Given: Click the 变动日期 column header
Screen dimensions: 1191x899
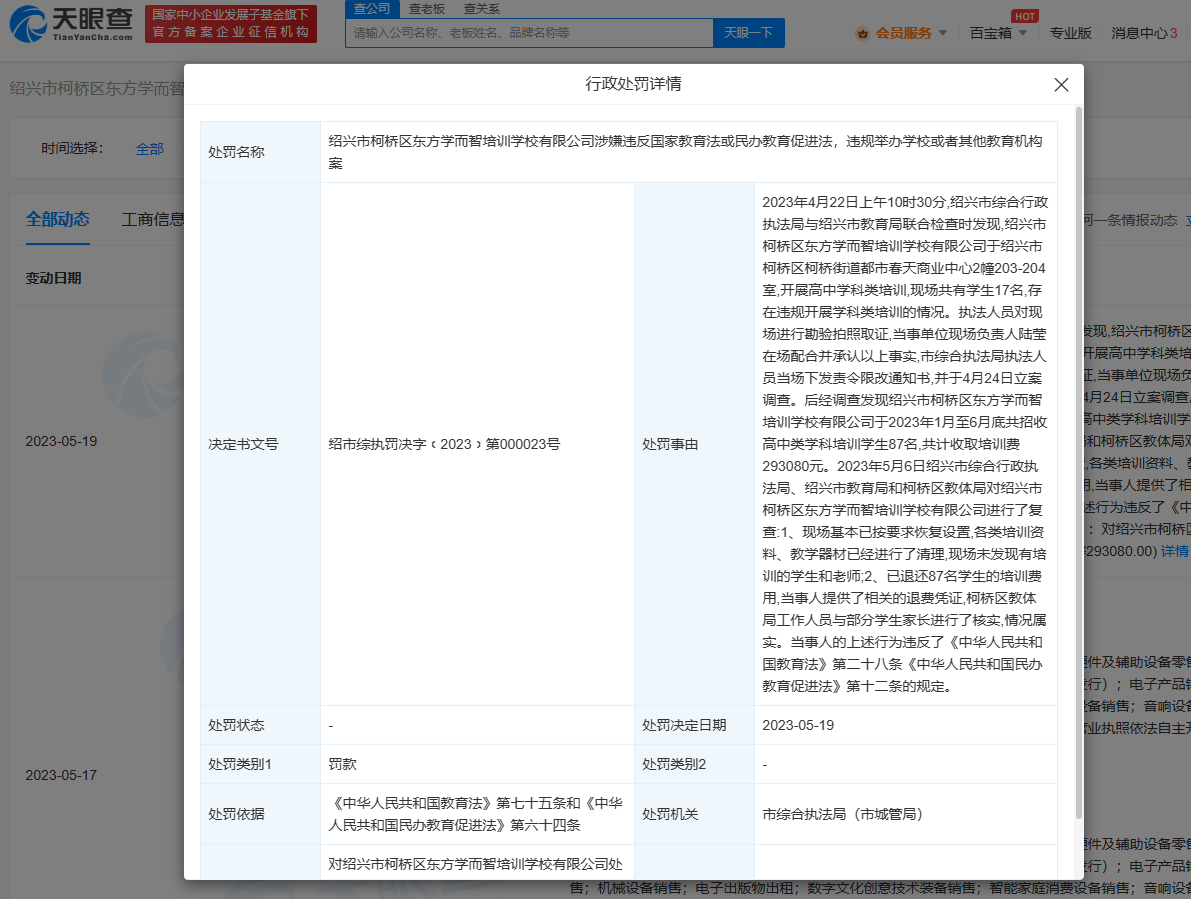Looking at the screenshot, I should pyautogui.click(x=53, y=278).
